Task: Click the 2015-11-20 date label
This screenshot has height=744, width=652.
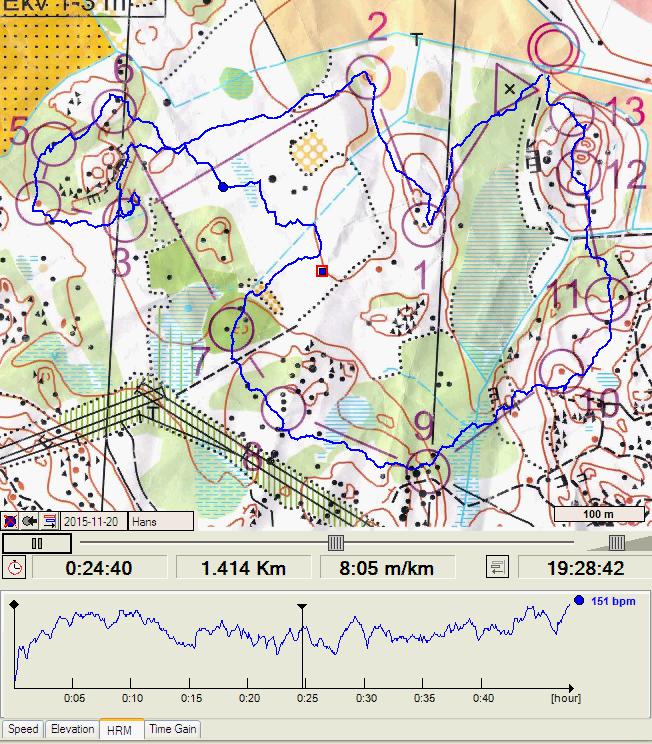Action: click(93, 521)
